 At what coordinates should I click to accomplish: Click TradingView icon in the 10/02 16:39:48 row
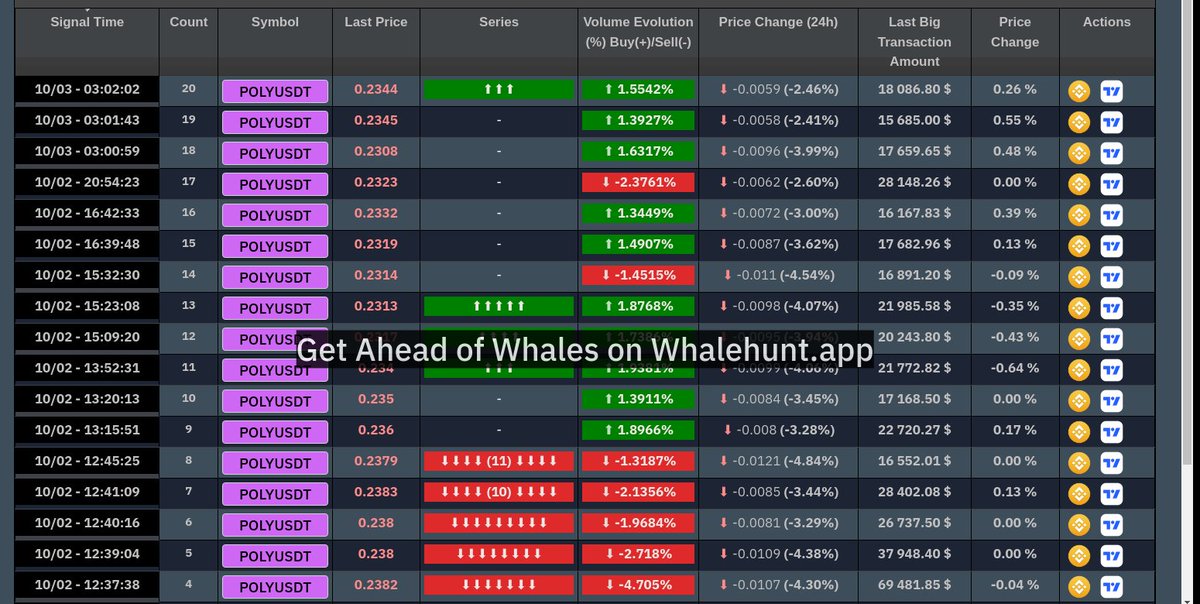(x=1111, y=246)
